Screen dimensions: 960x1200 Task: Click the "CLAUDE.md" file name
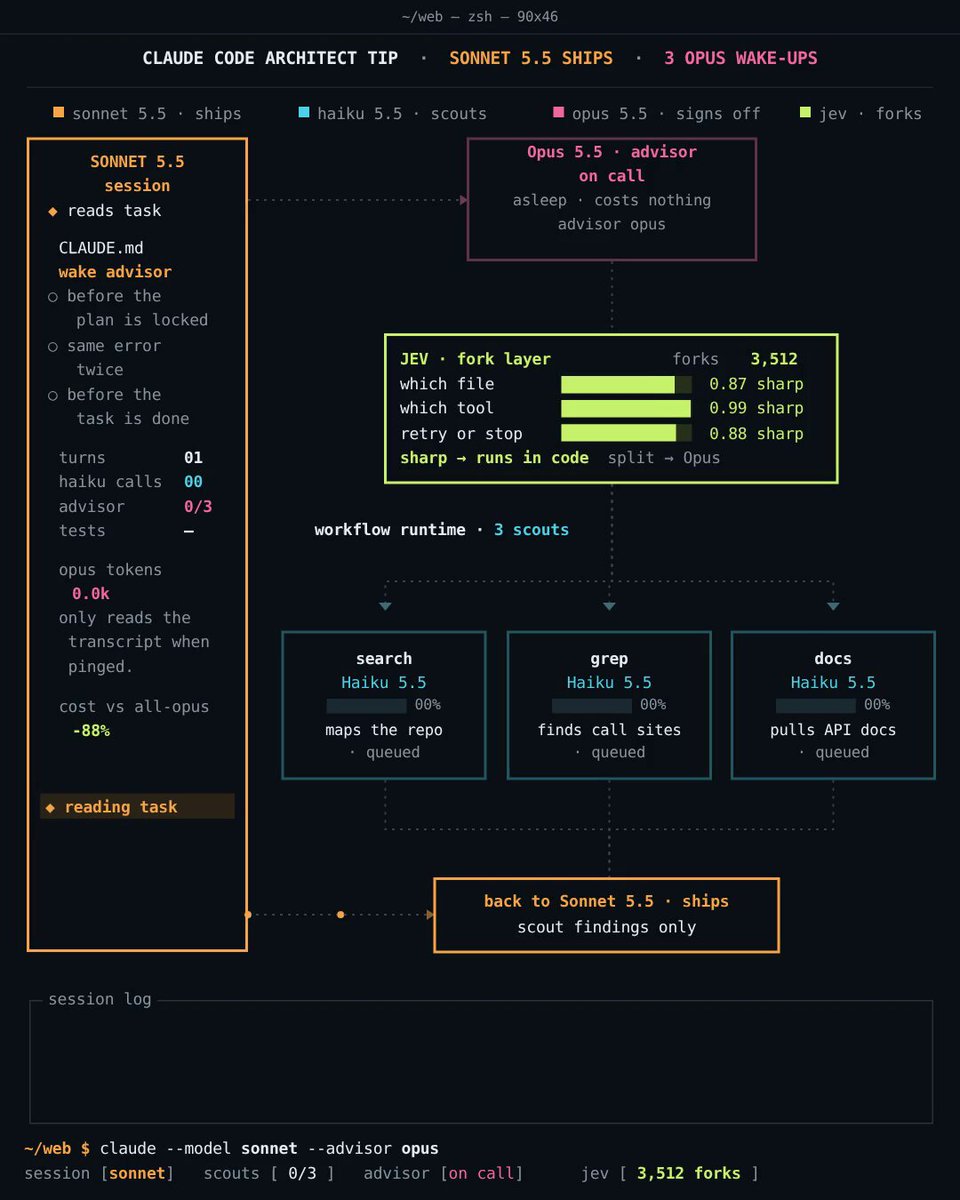point(101,248)
